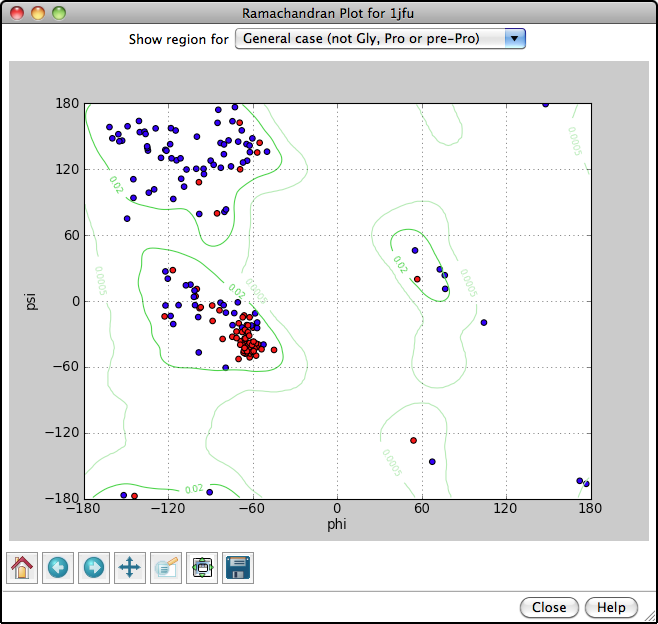Screen dimensions: 658x624
Task: Click the blue point near phi 105
Action: 484,322
